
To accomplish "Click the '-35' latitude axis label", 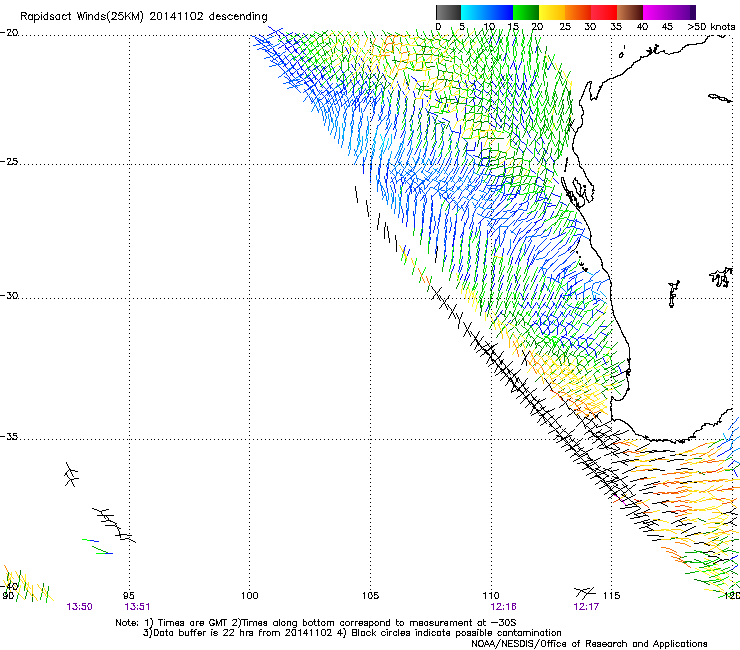I will tap(9, 437).
